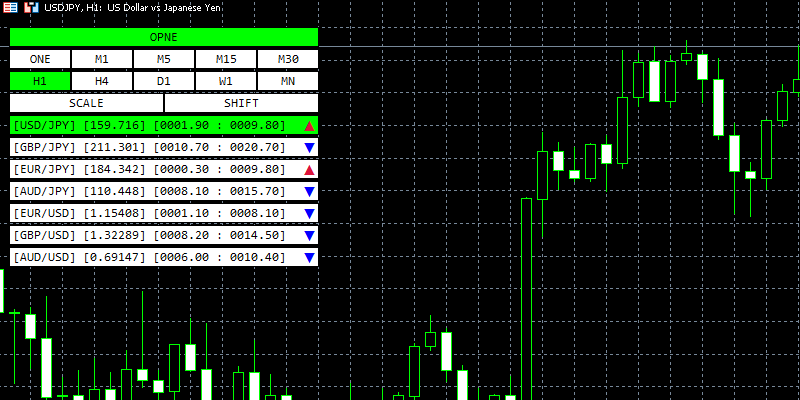The height and width of the screenshot is (400, 800).
Task: Open the EUR/USD symbol row
Action: click(x=150, y=214)
